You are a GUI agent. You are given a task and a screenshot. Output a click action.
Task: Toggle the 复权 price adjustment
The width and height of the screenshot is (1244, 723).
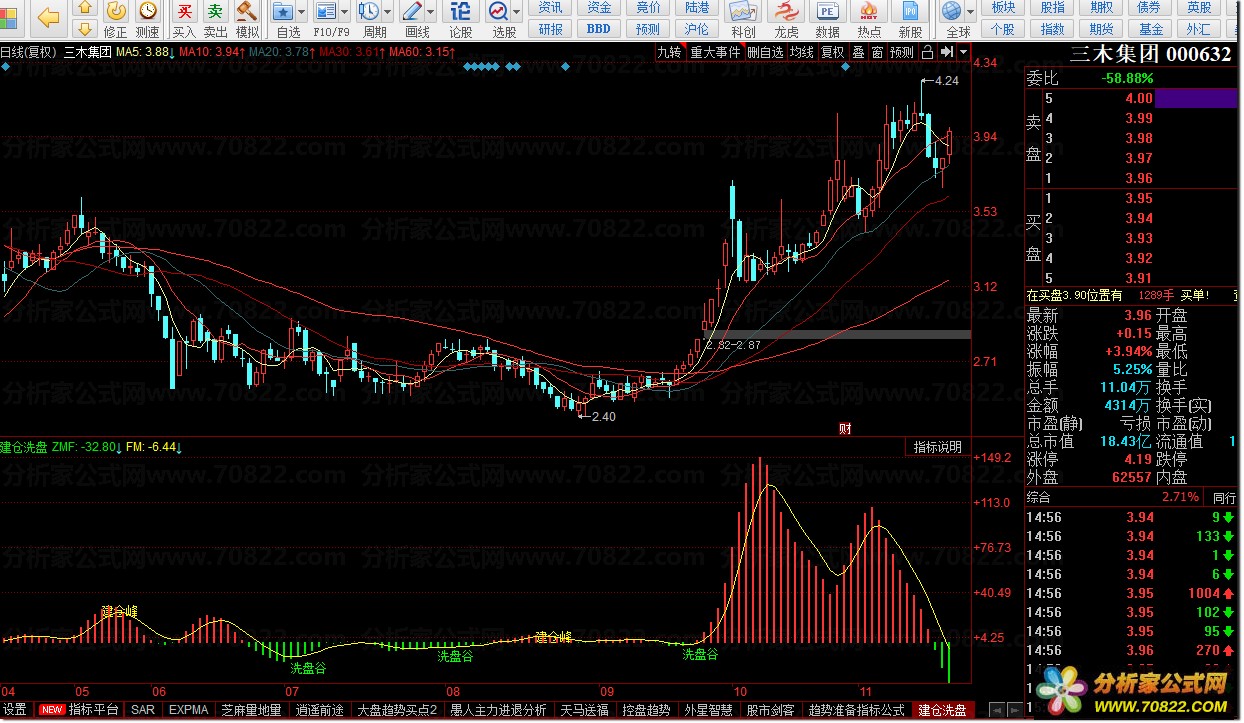point(833,52)
